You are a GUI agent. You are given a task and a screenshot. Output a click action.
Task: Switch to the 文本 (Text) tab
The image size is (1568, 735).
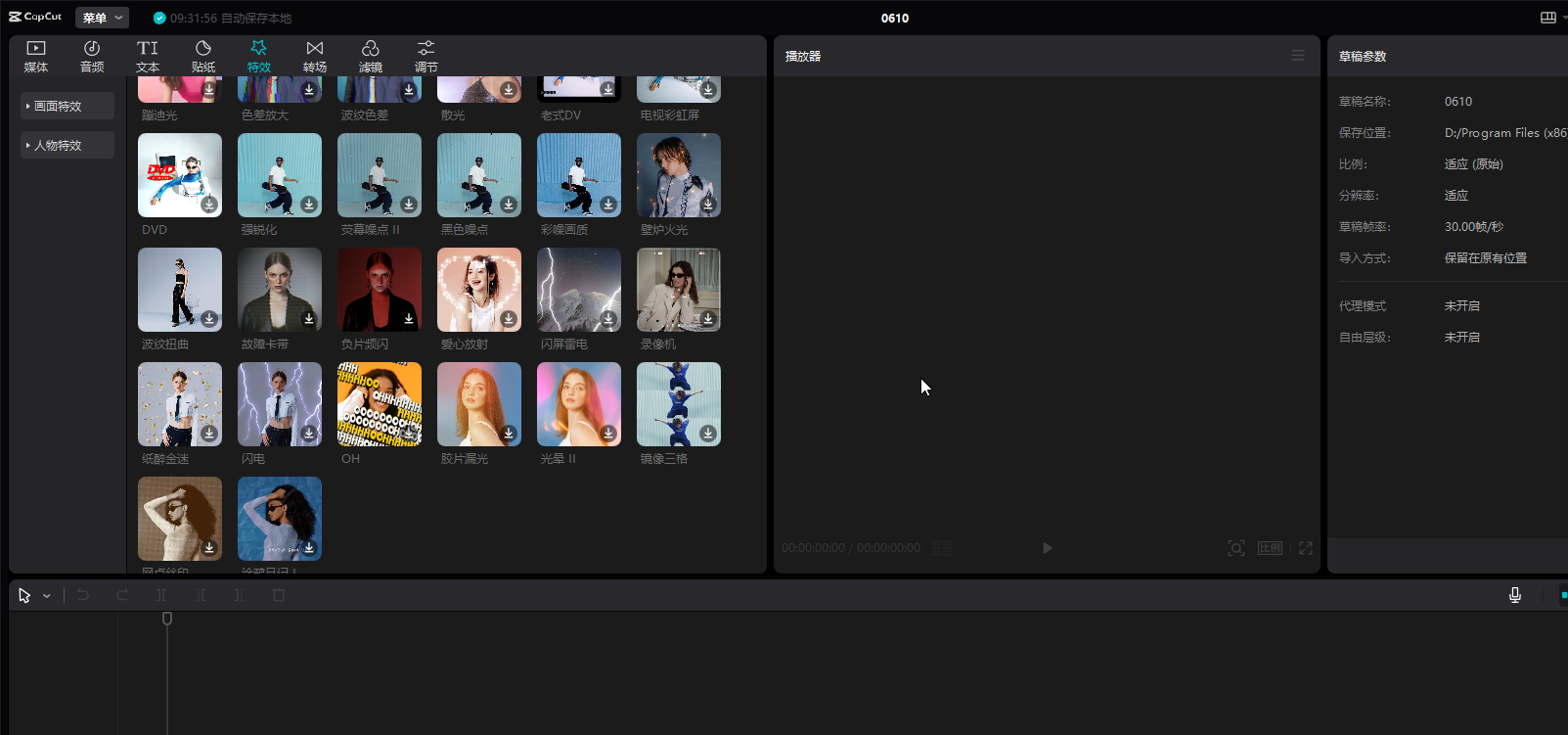coord(148,56)
